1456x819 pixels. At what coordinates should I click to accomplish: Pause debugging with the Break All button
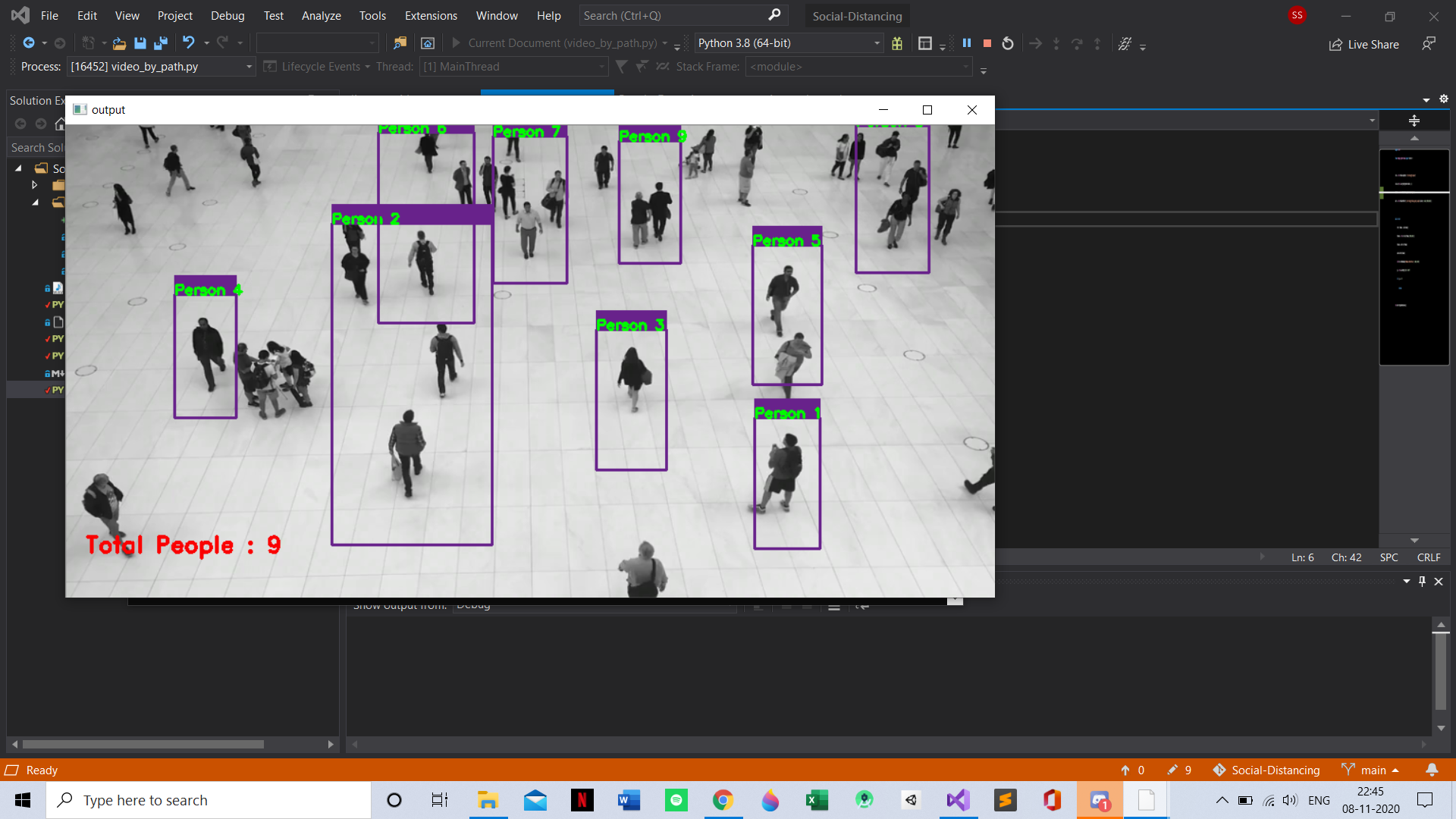[967, 43]
